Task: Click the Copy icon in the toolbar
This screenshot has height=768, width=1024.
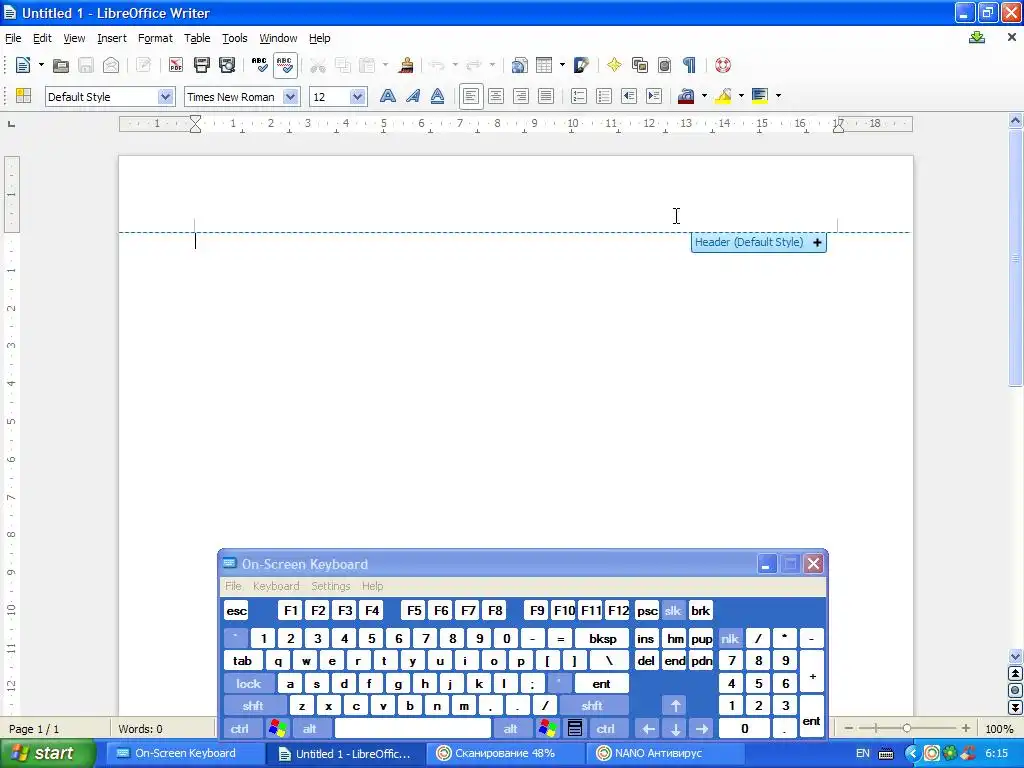Action: pyautogui.click(x=342, y=65)
